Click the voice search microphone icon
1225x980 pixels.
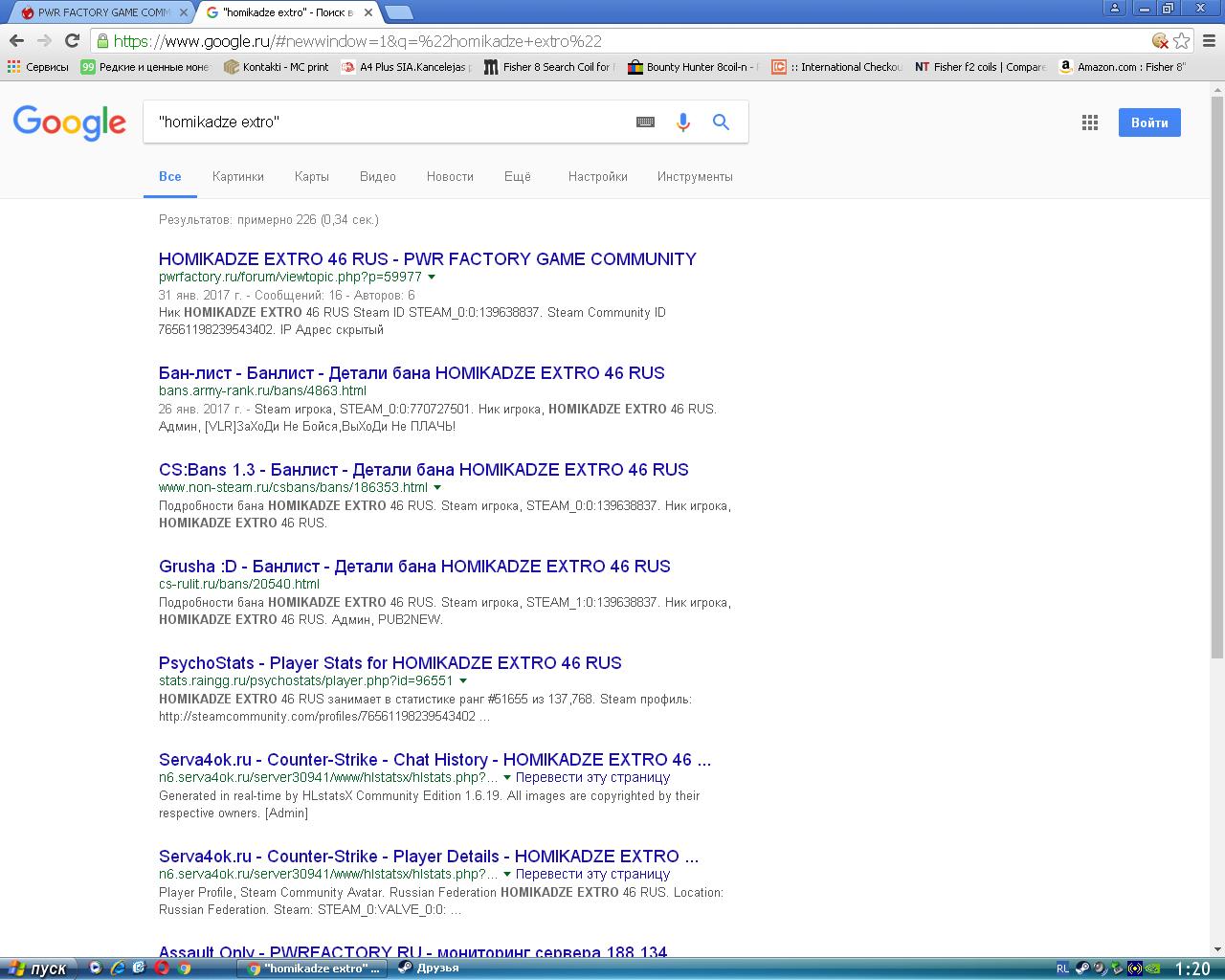coord(682,122)
